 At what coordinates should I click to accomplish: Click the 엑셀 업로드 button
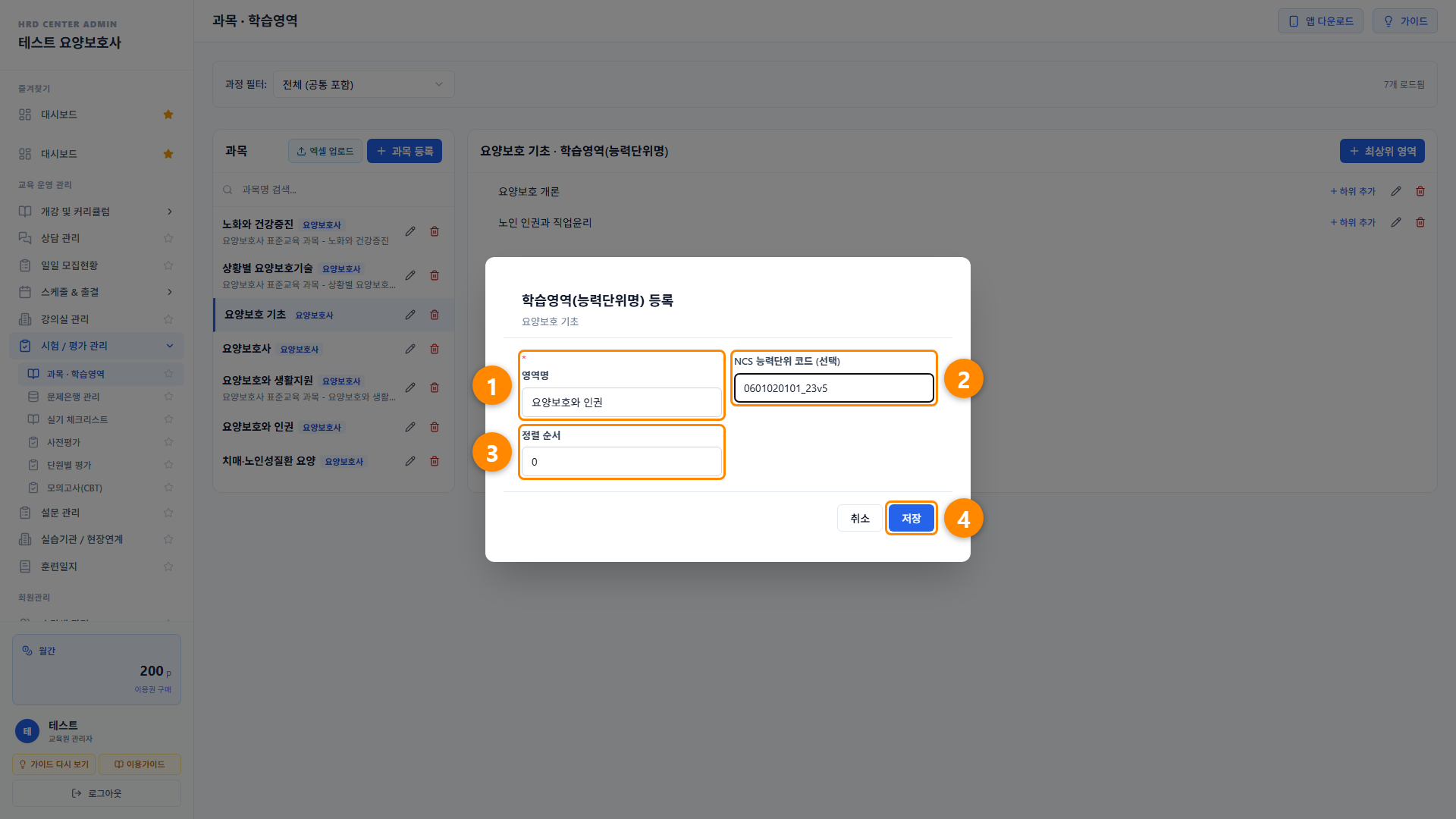[325, 151]
